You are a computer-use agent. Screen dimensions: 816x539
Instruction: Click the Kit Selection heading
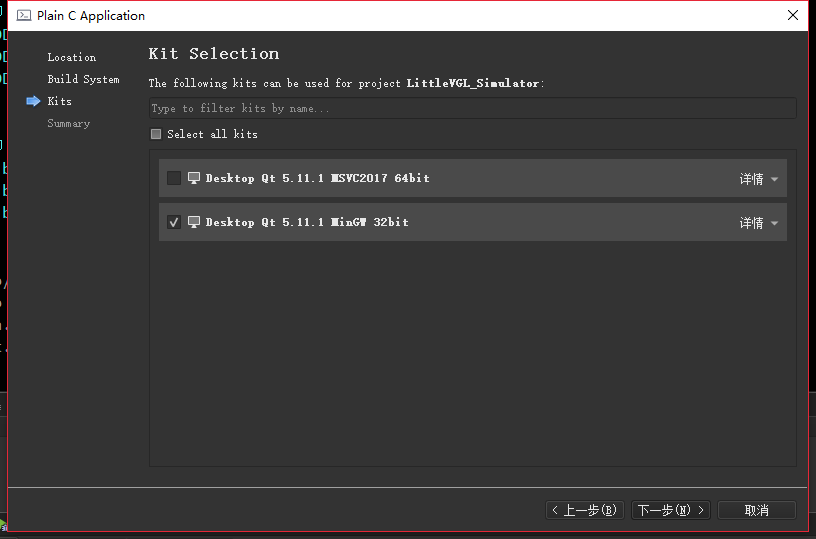coord(214,54)
